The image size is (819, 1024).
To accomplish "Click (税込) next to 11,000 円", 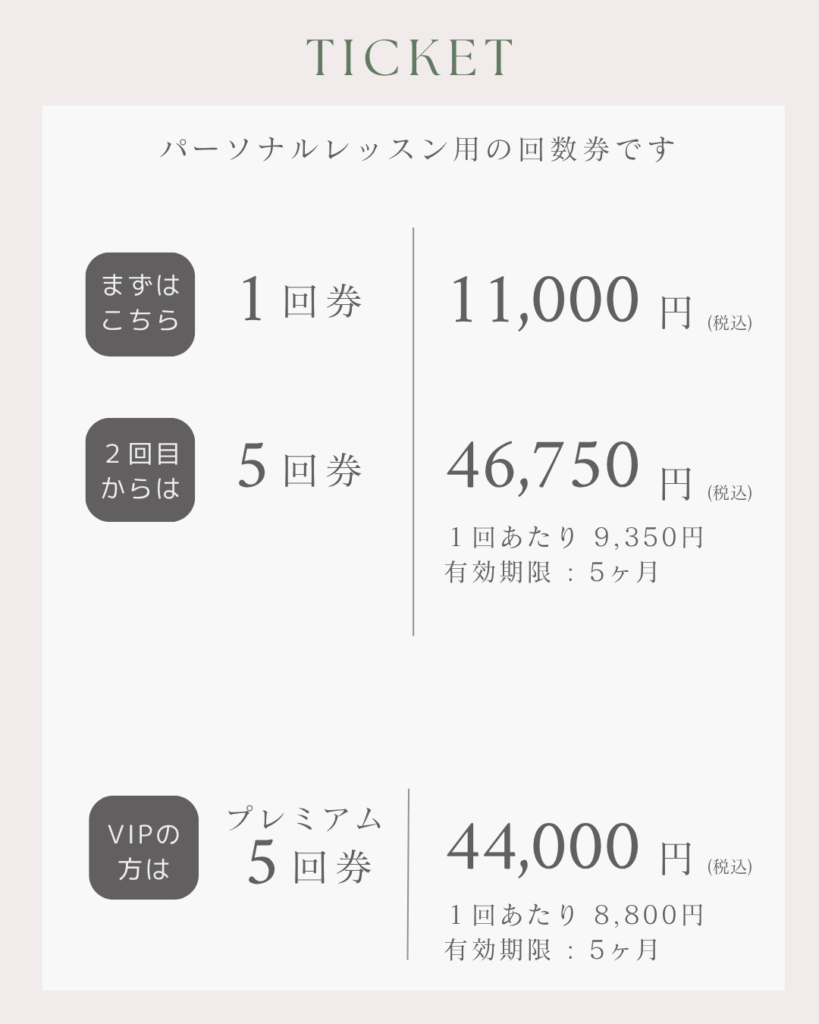I will [x=730, y=323].
